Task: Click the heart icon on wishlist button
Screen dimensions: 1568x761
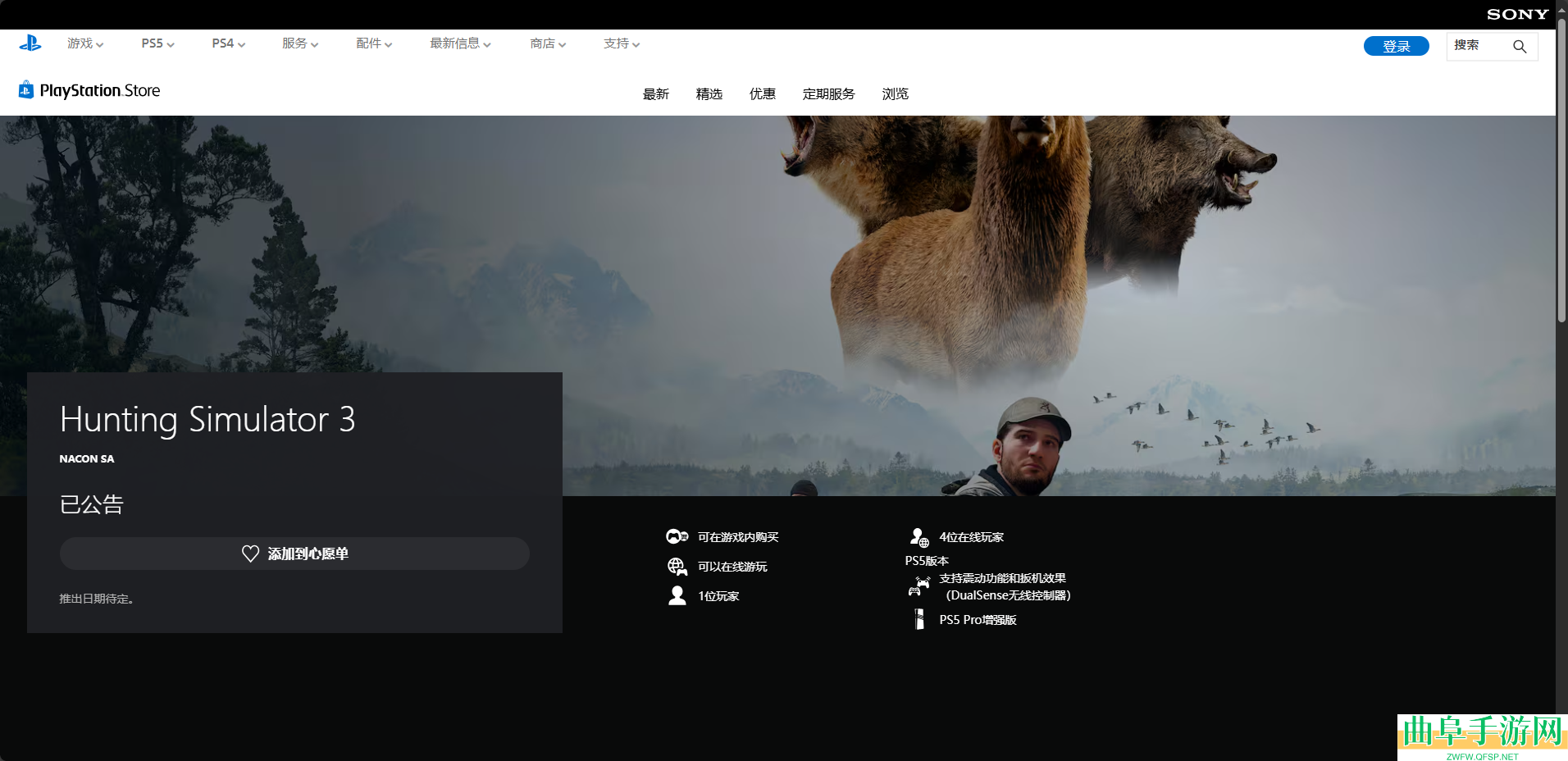Action: point(250,554)
